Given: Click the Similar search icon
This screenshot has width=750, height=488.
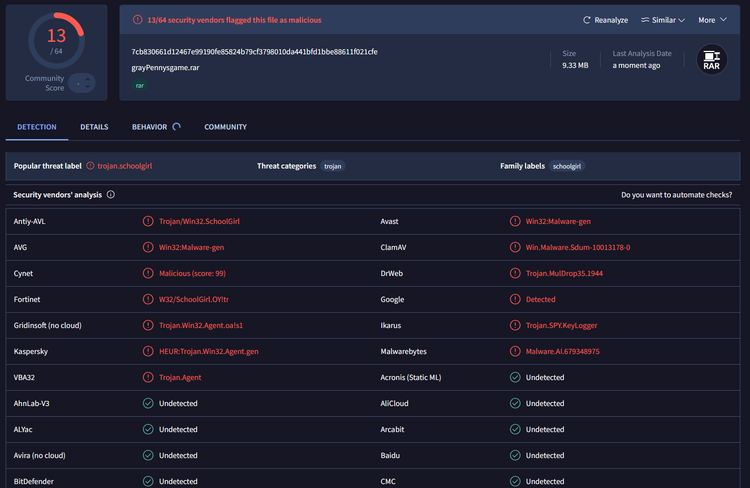Looking at the screenshot, I should click(x=645, y=20).
